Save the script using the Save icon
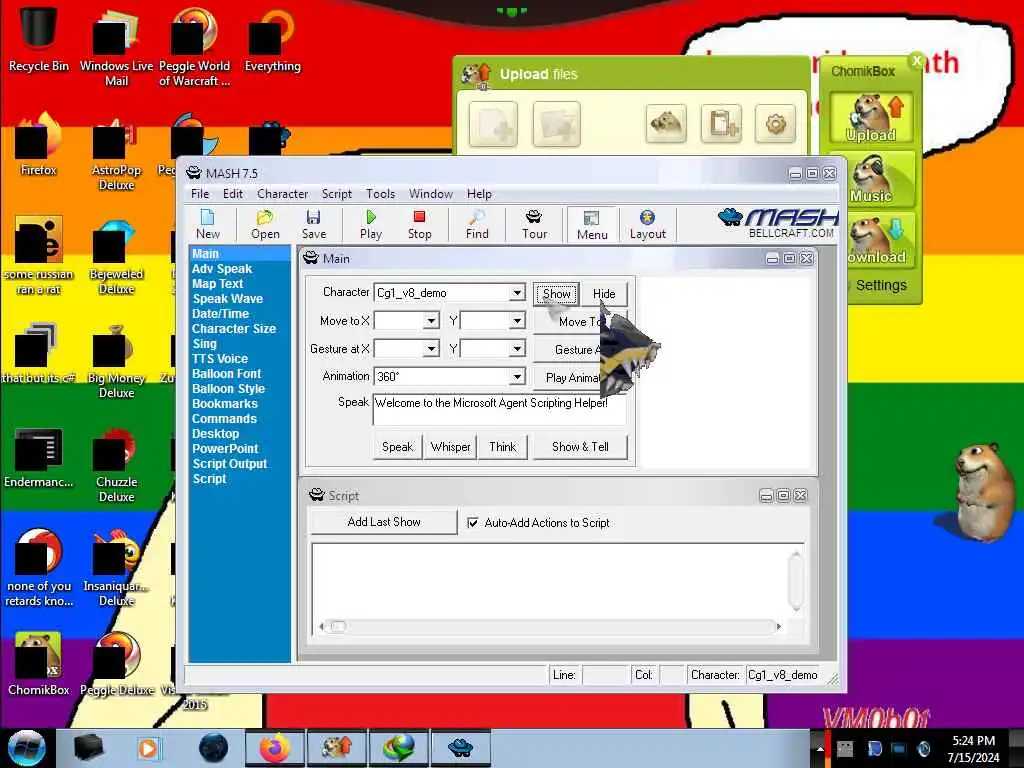This screenshot has width=1024, height=768. pyautogui.click(x=313, y=225)
